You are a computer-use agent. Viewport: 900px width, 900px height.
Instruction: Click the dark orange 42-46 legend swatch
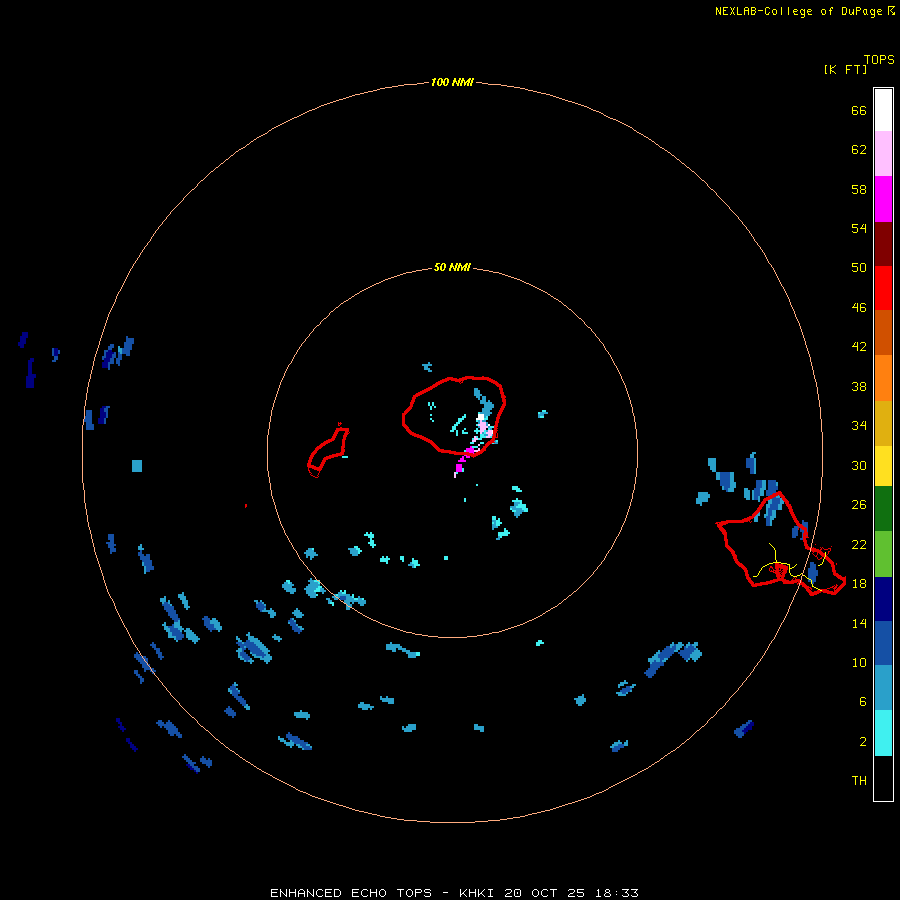[x=883, y=333]
